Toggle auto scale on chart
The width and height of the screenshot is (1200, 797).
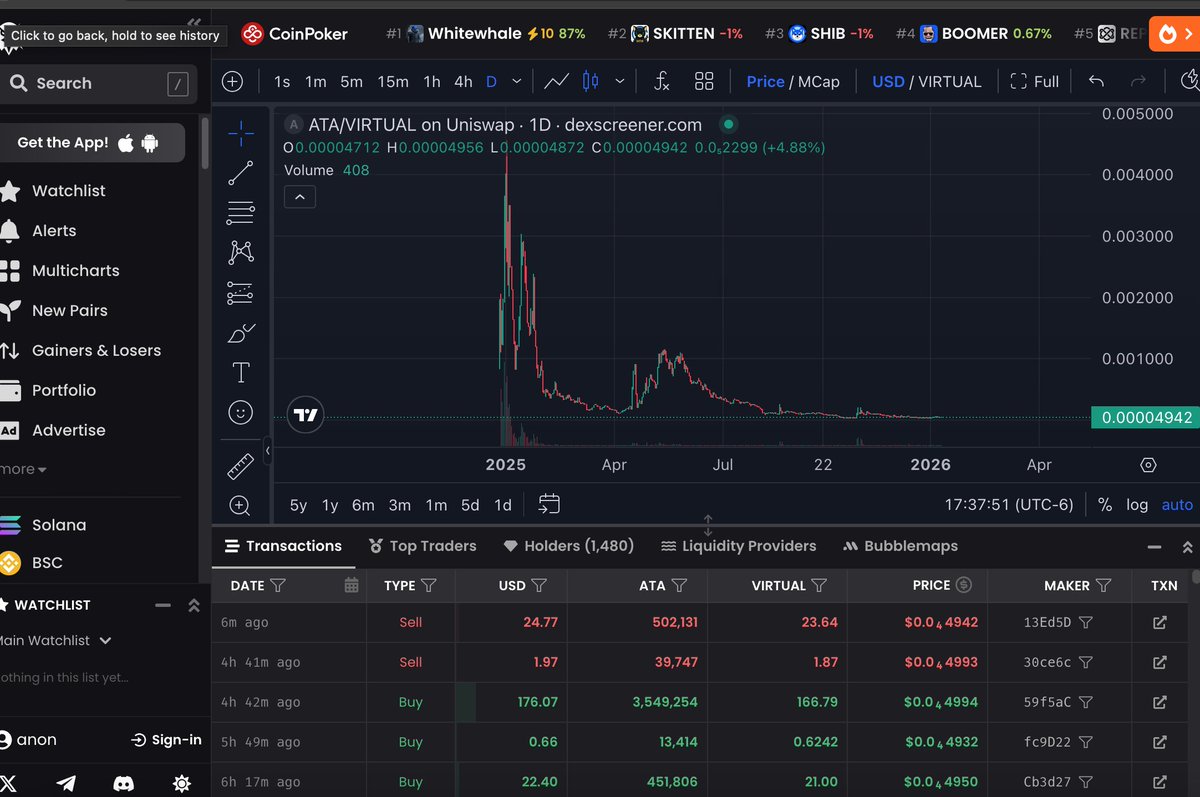[1177, 505]
